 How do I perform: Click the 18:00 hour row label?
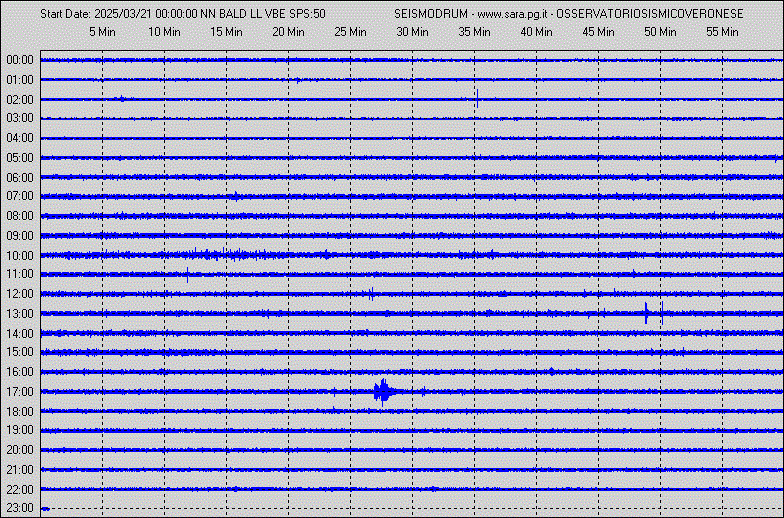click(x=20, y=412)
